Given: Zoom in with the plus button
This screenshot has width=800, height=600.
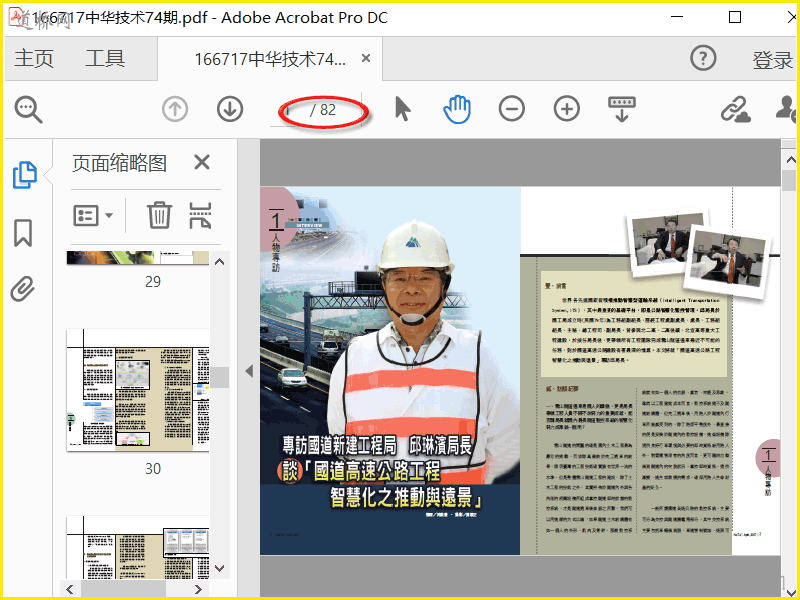Looking at the screenshot, I should (x=567, y=109).
